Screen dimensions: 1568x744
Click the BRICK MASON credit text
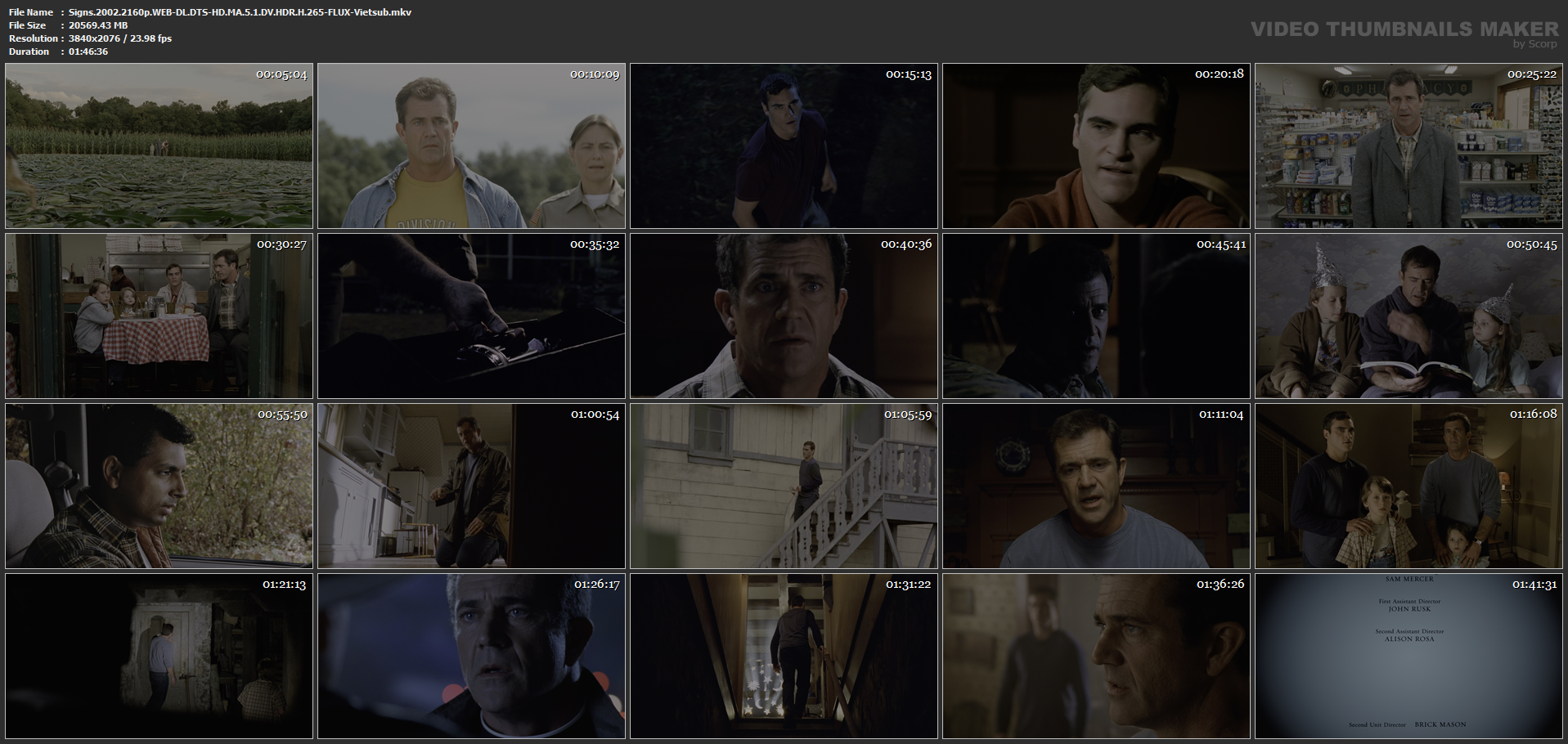pos(1440,724)
